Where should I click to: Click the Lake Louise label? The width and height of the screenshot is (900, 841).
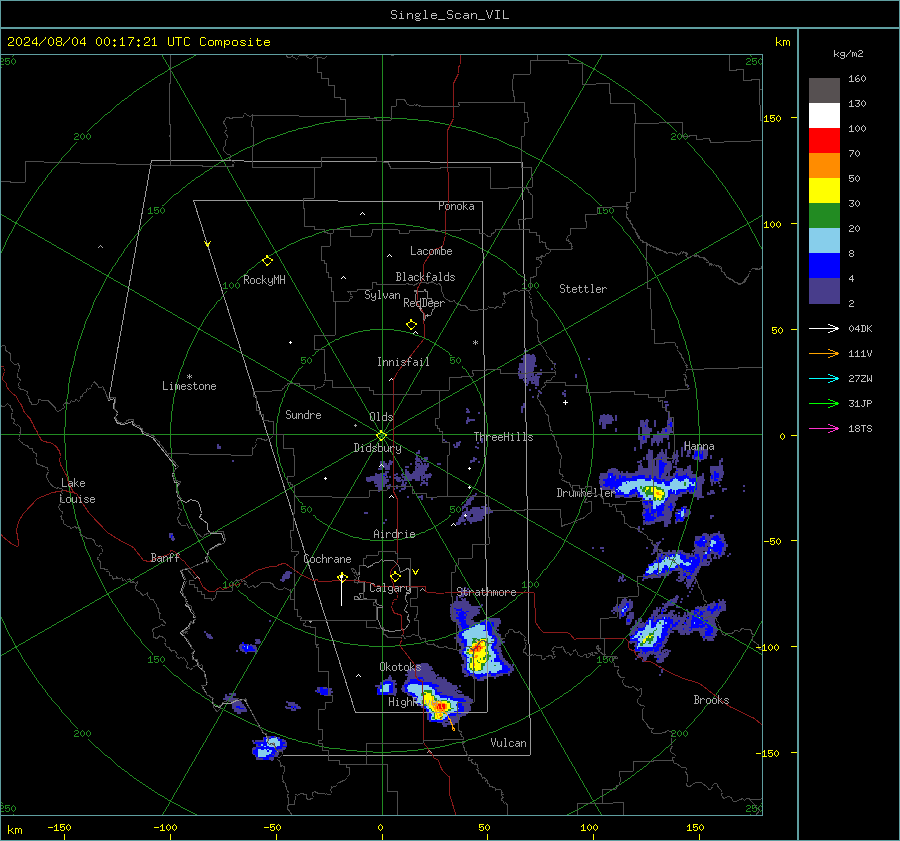tap(77, 491)
